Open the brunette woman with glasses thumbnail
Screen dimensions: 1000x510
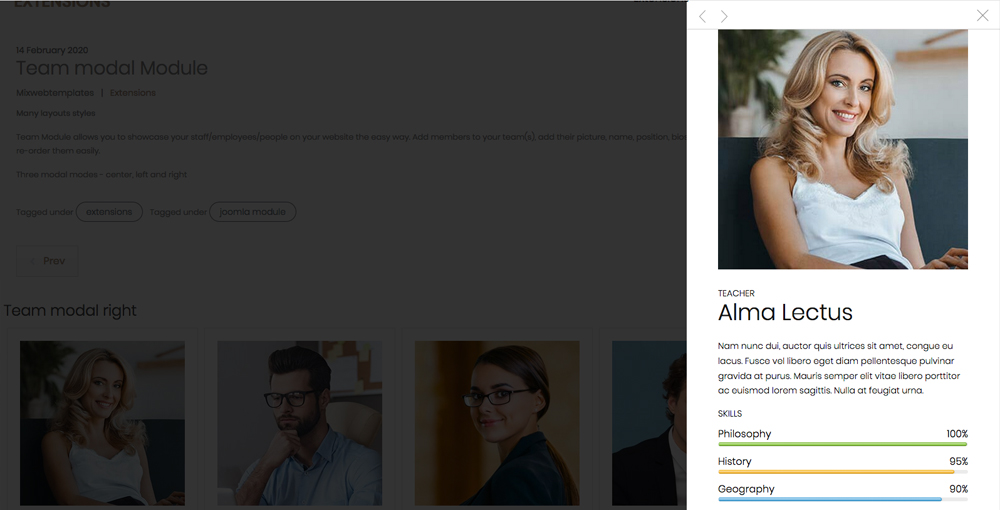(497, 422)
